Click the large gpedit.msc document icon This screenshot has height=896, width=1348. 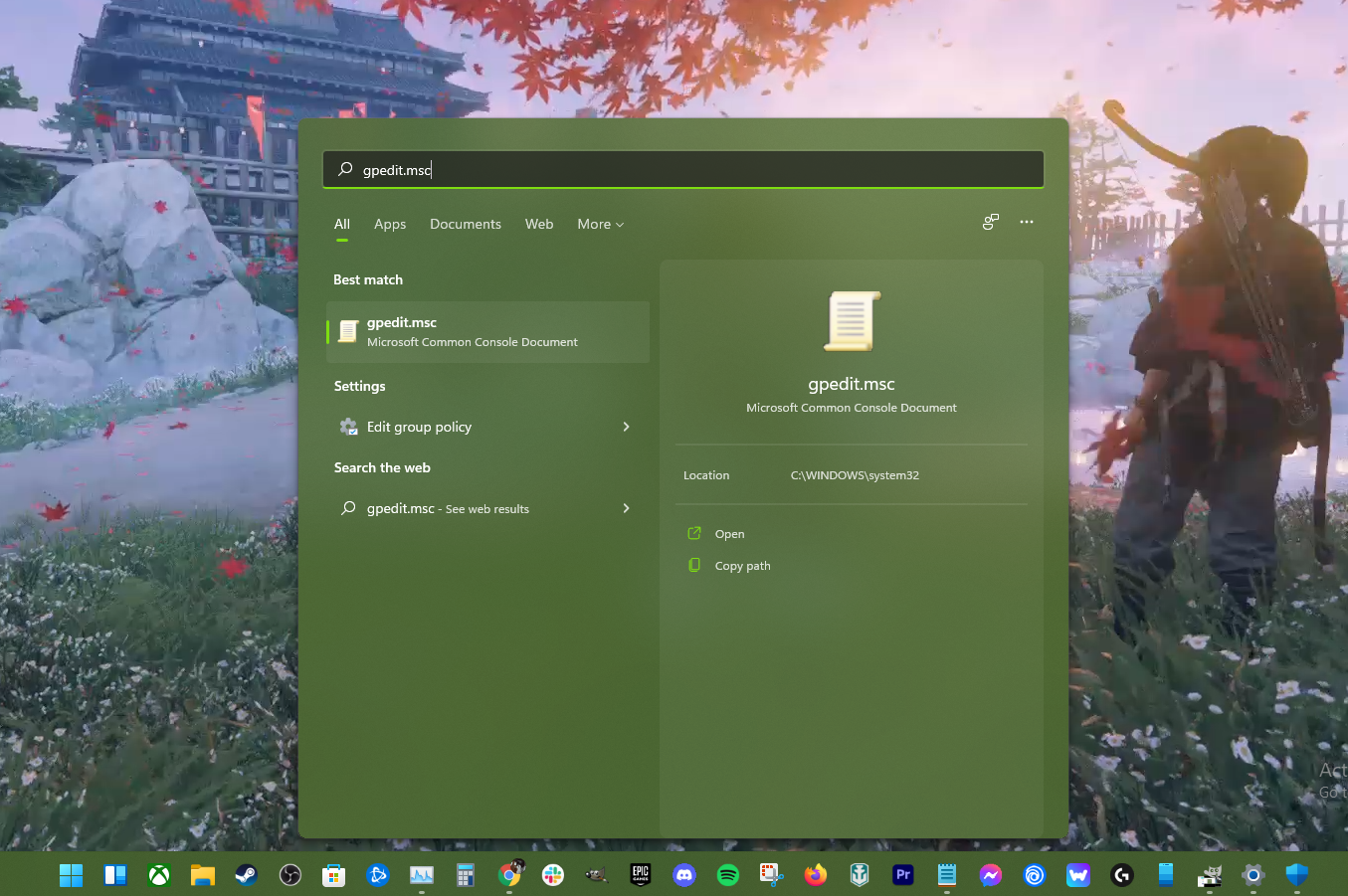pyautogui.click(x=852, y=321)
